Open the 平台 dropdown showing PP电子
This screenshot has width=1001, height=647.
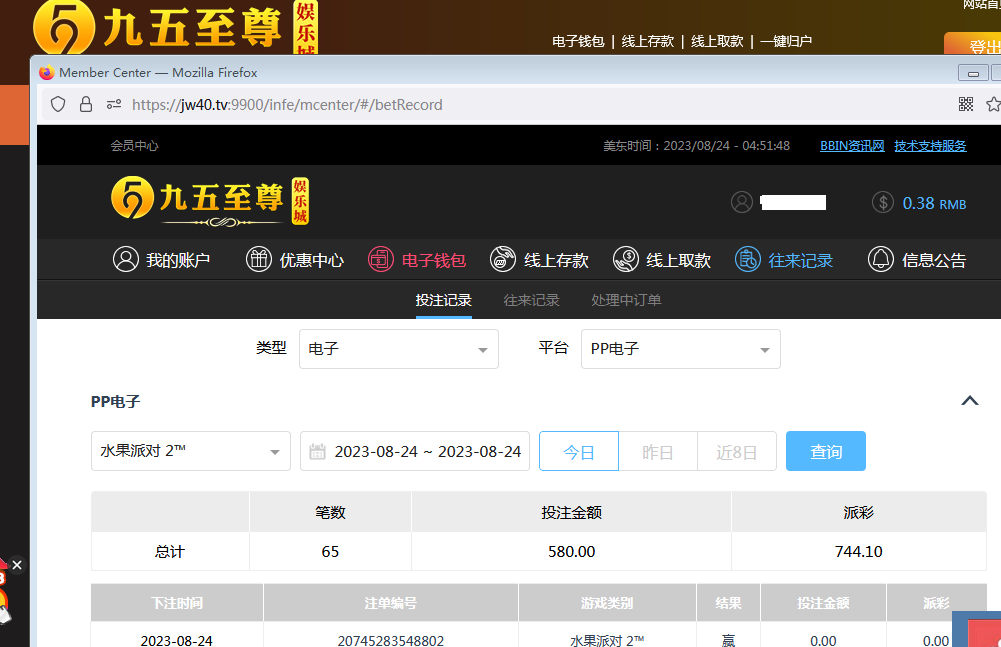(681, 349)
